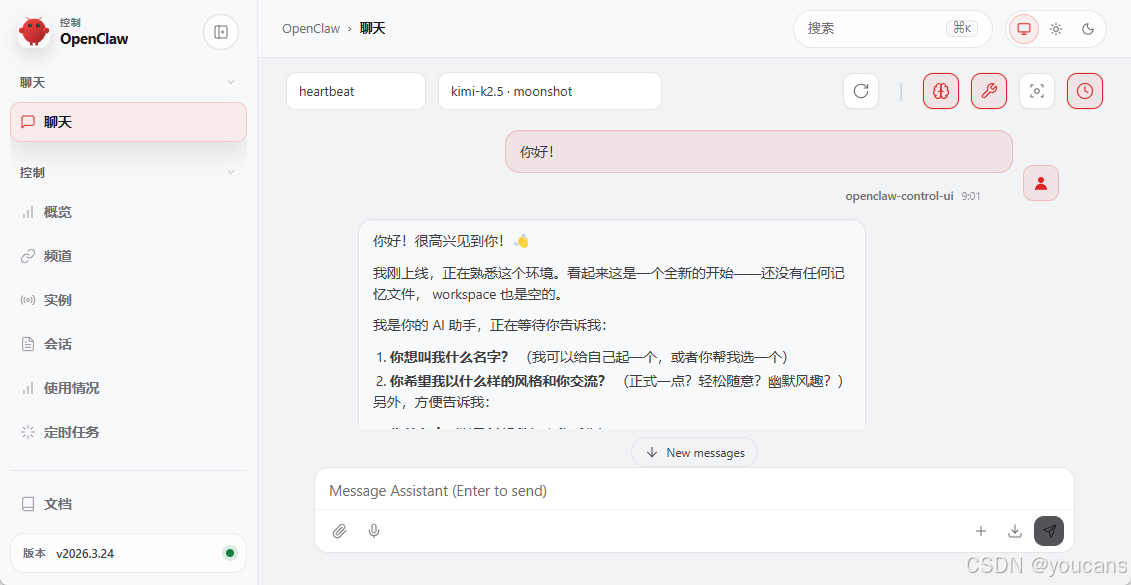Refresh the chat conversation
Image resolution: width=1131 pixels, height=585 pixels.
click(861, 91)
